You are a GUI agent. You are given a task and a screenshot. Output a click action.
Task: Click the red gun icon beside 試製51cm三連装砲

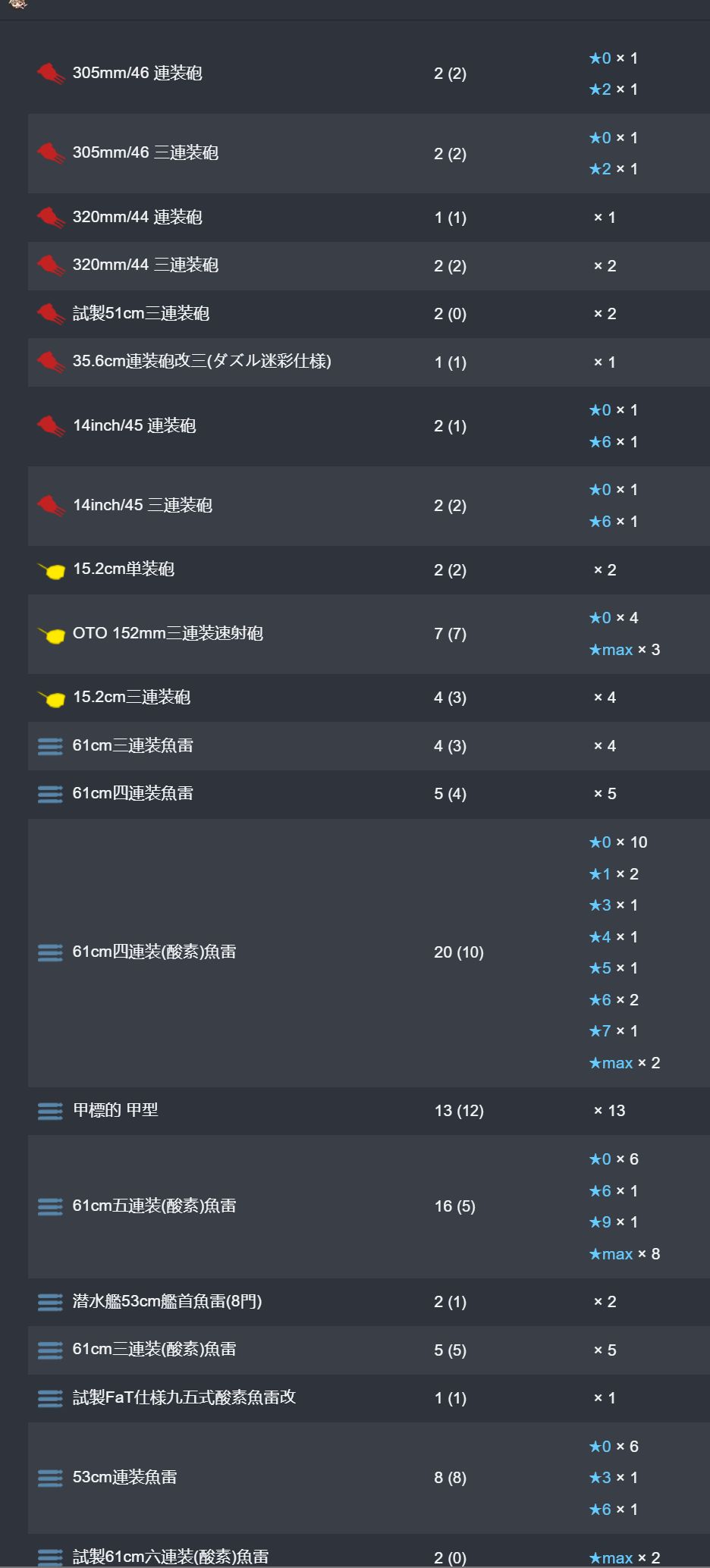point(51,314)
